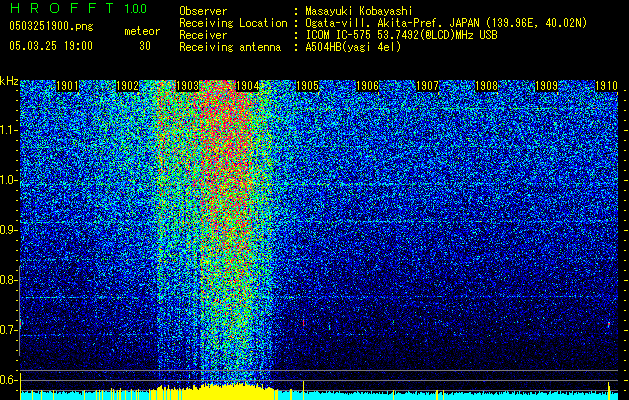Click the meteor count value 30
The width and height of the screenshot is (629, 400).
point(145,46)
